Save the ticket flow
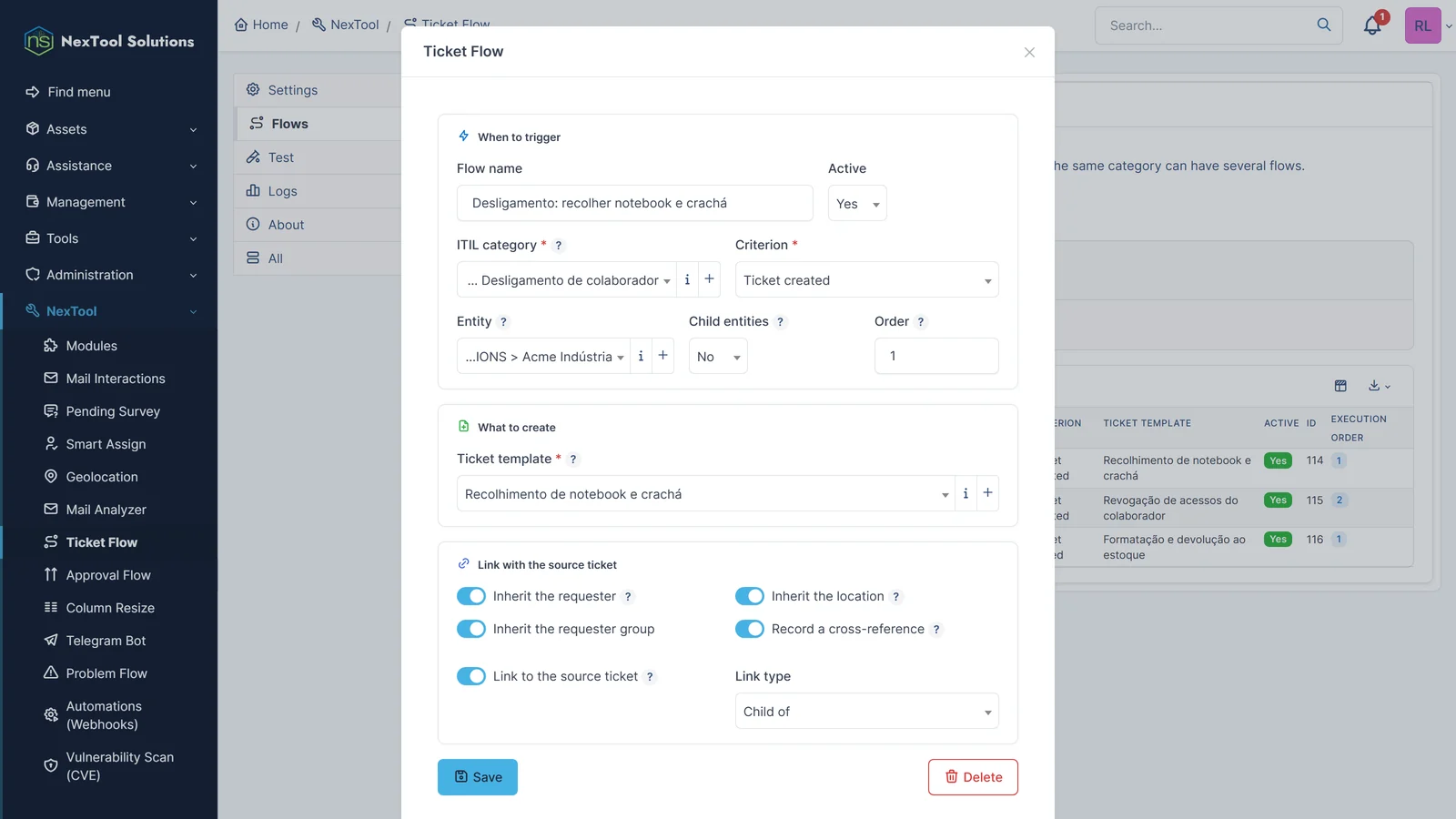 coord(478,777)
